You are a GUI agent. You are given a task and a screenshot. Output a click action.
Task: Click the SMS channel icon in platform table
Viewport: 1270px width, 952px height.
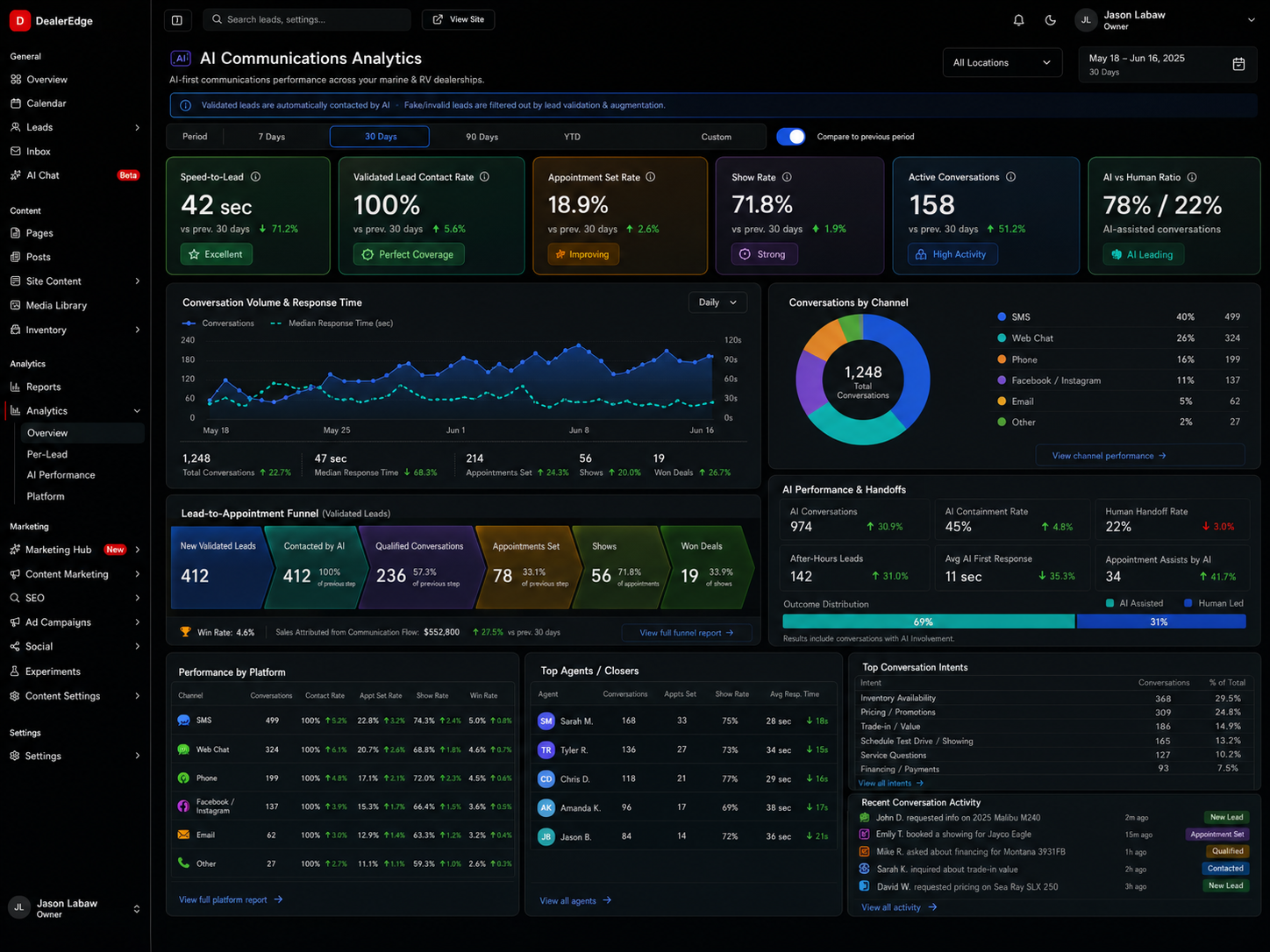(x=183, y=721)
